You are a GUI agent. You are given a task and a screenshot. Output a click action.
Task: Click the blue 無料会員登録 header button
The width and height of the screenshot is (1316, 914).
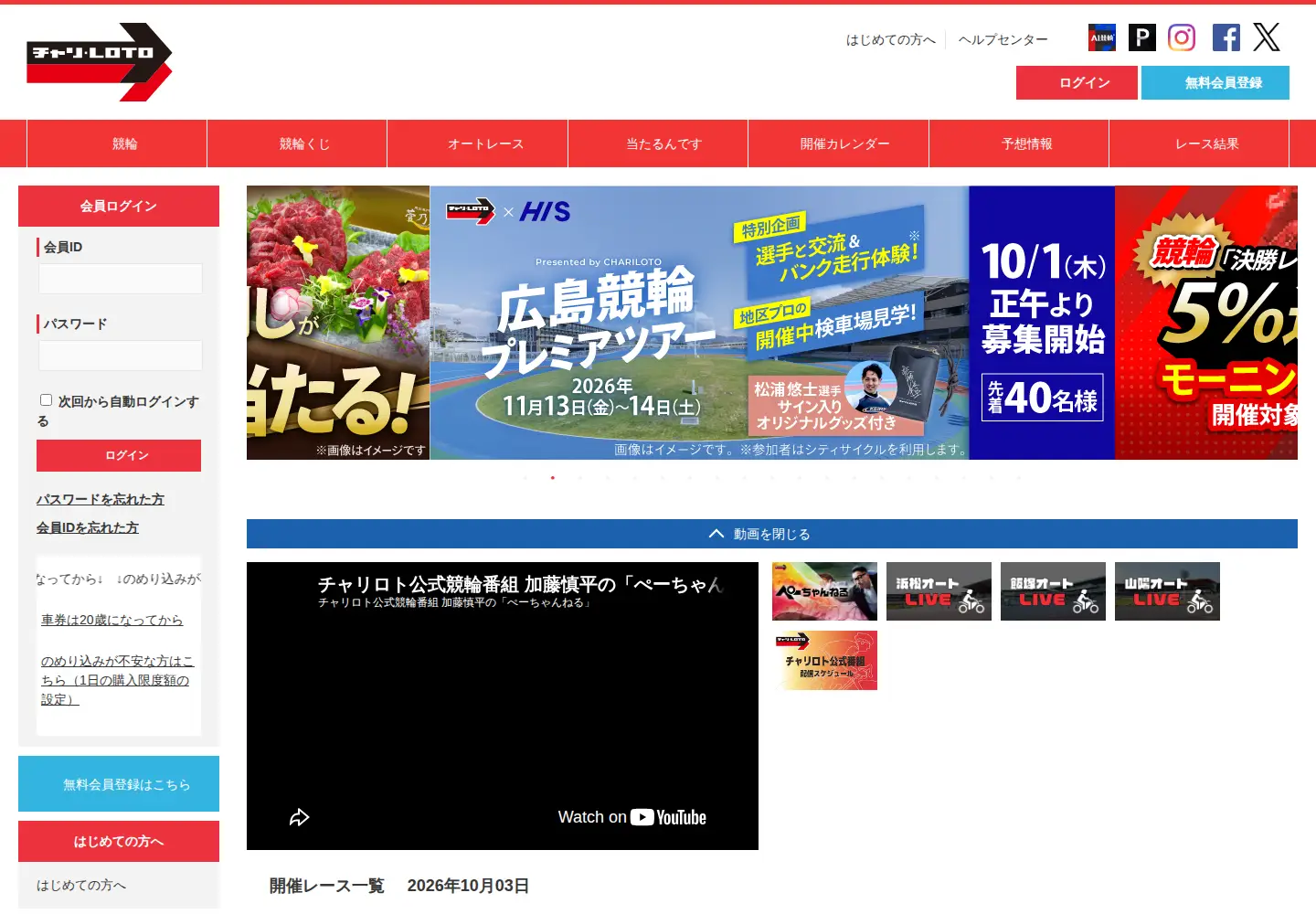[x=1215, y=82]
